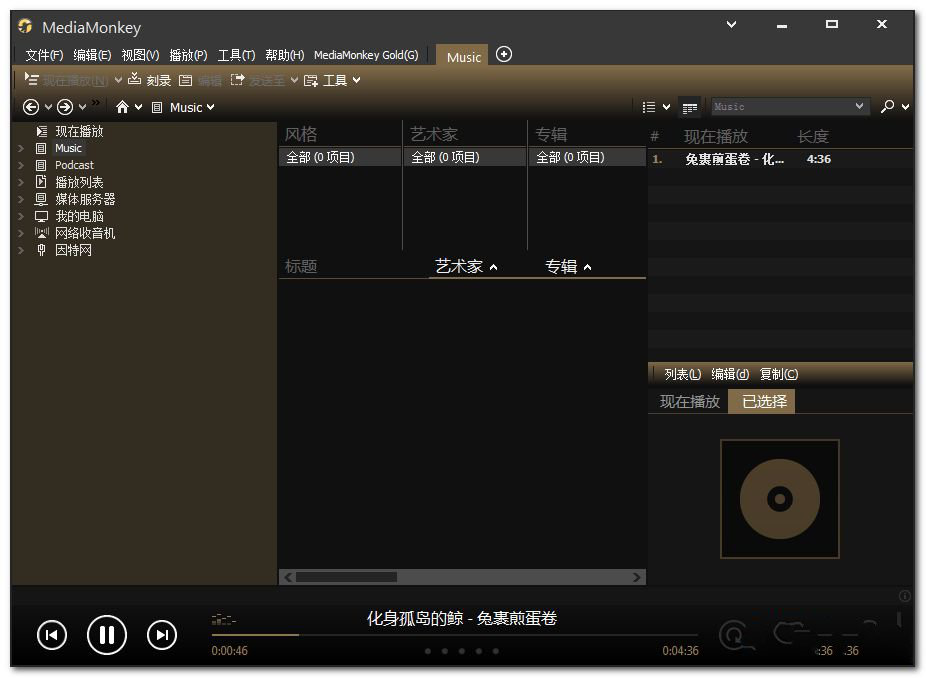Open the Home icon dropdown arrow
The image size is (926, 678).
tap(138, 107)
